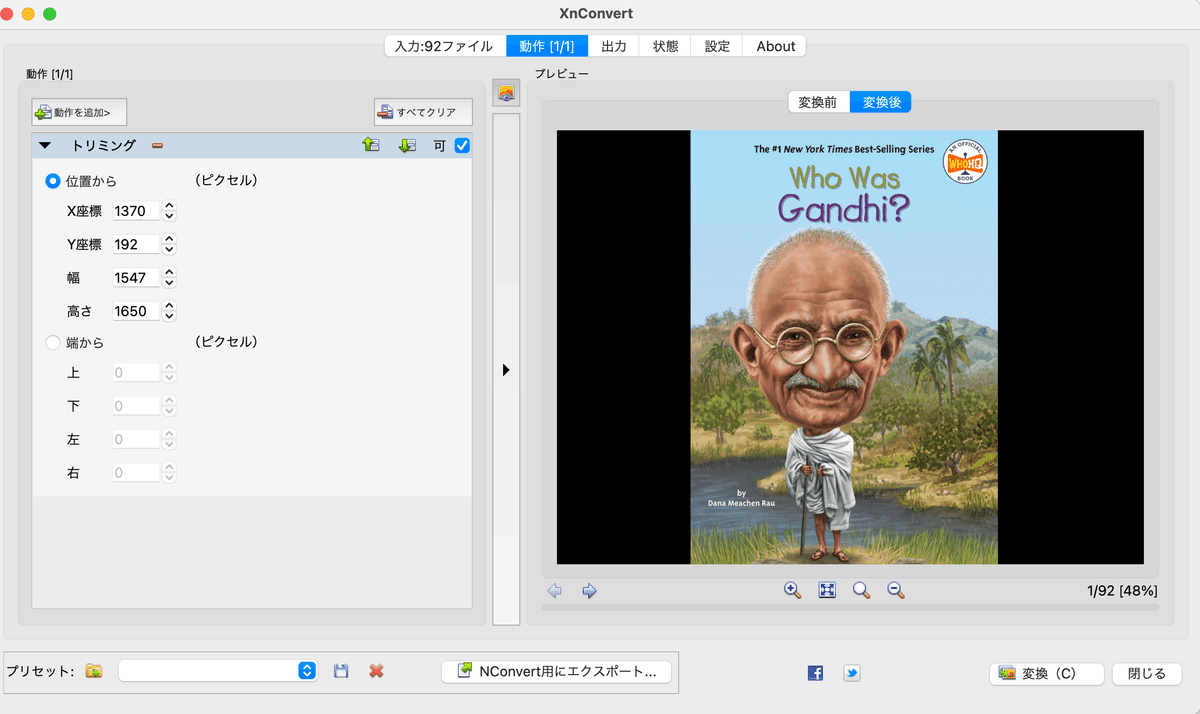The width and height of the screenshot is (1200, 714).
Task: Click the 幅 field showing 1547
Action: [x=137, y=277]
